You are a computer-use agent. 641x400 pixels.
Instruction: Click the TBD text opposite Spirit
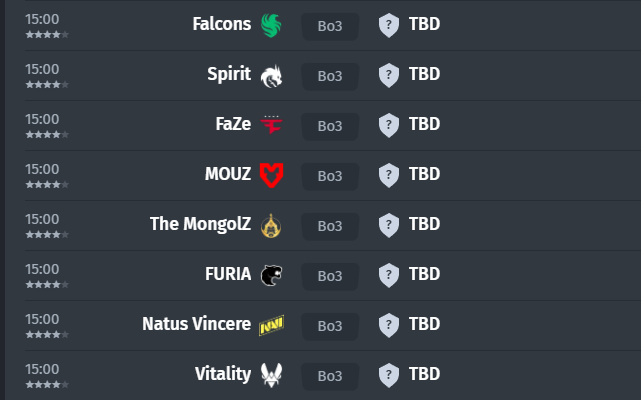coord(425,74)
